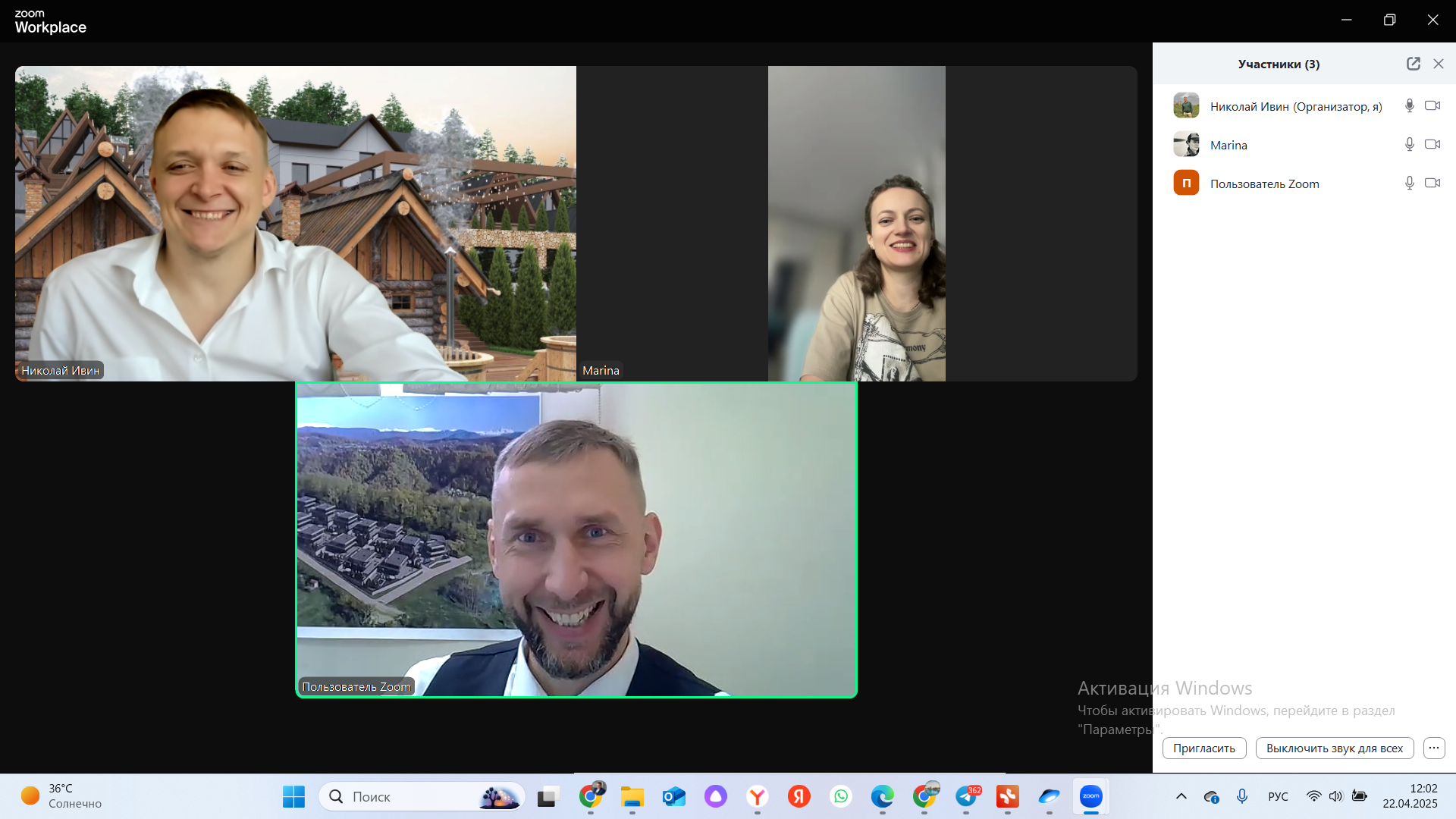Toggle camera for Николай Ивин
This screenshot has width=1456, height=819.
1432,105
